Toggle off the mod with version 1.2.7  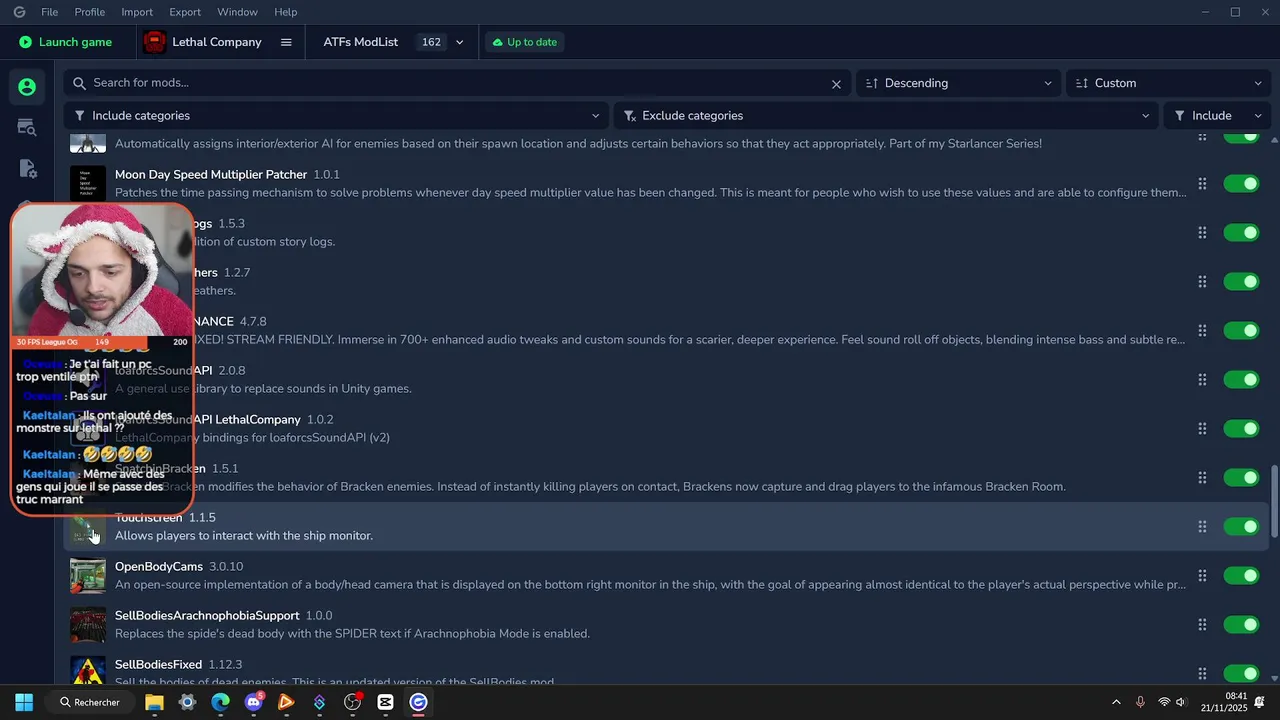pos(1241,282)
